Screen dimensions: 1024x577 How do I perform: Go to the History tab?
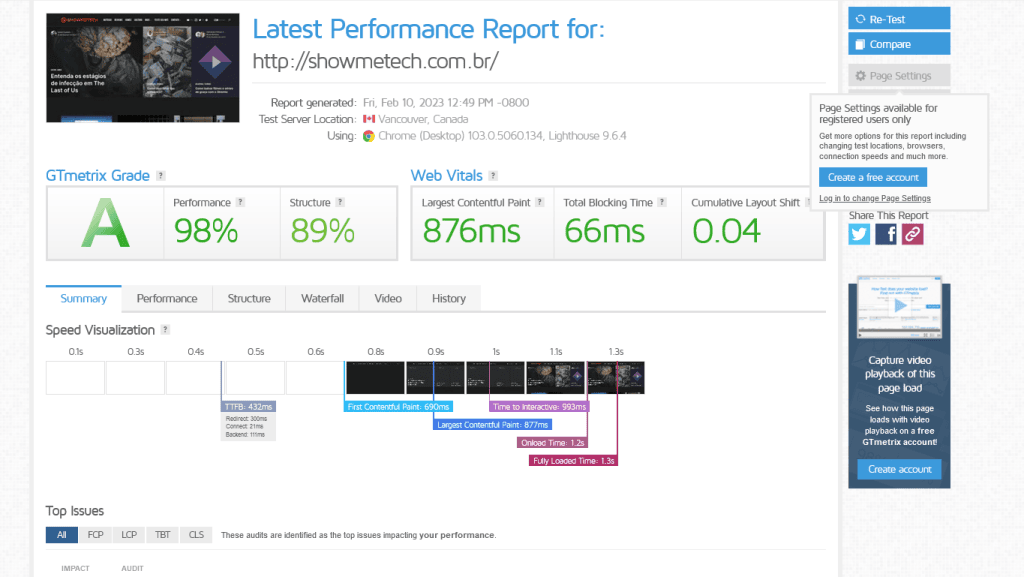tap(449, 298)
